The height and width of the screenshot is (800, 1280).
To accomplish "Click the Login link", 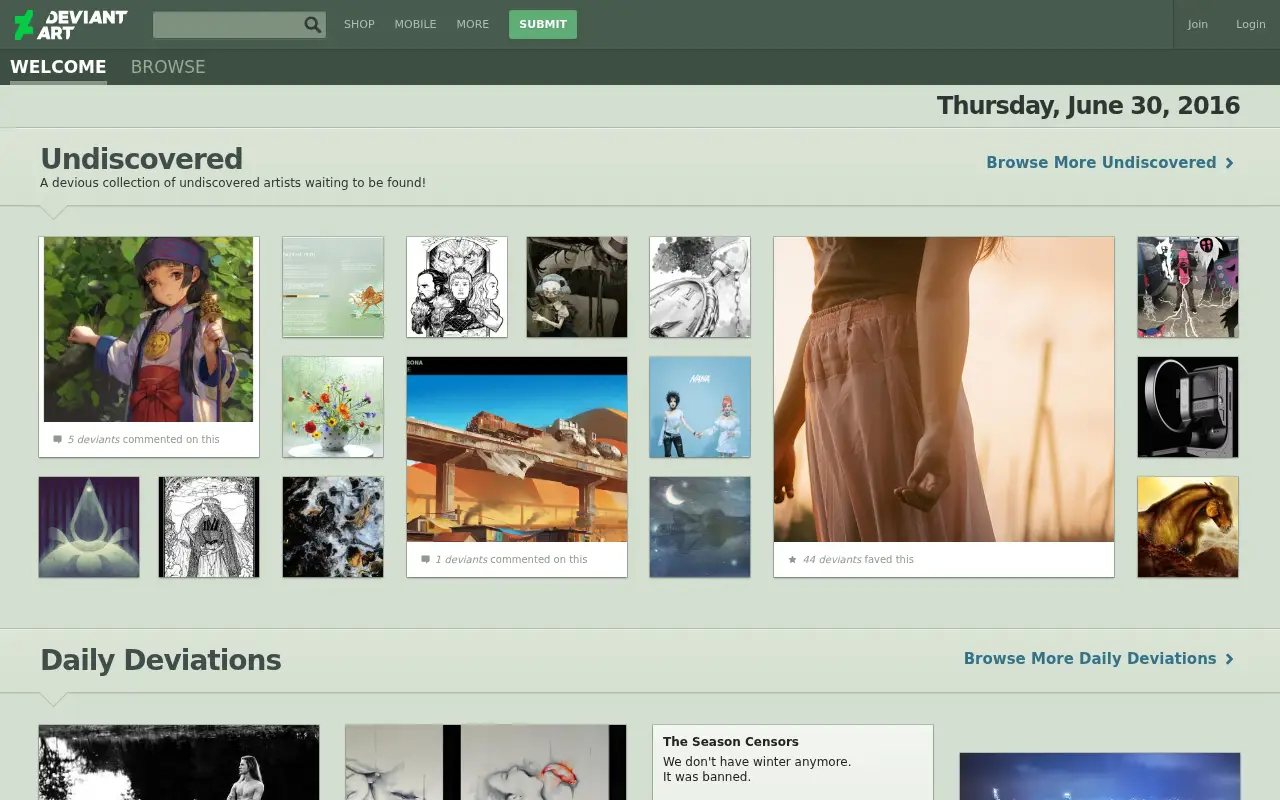I will [x=1251, y=24].
